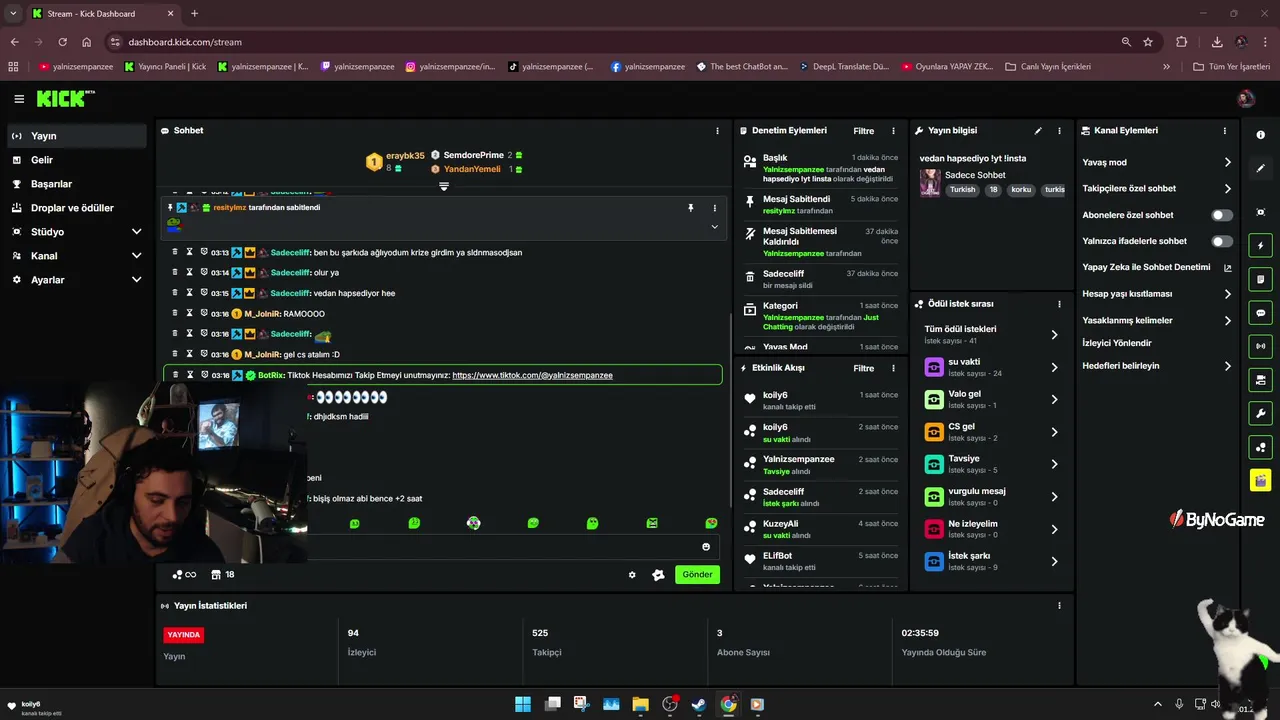Image resolution: width=1280 pixels, height=720 pixels.
Task: Click chat bubble icon in right rail
Action: 1260,313
